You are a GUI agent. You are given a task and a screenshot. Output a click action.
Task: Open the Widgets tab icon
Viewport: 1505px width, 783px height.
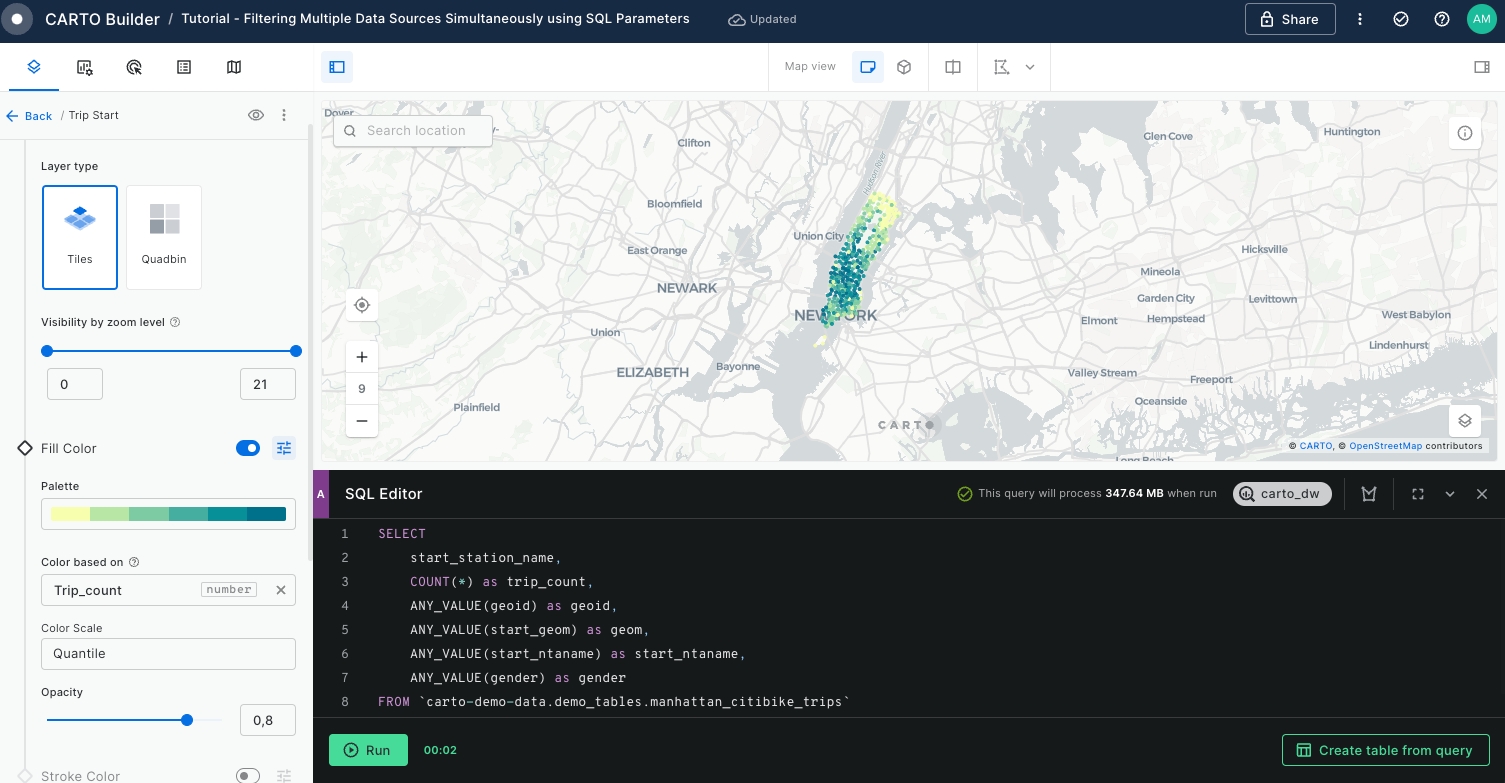coord(85,67)
